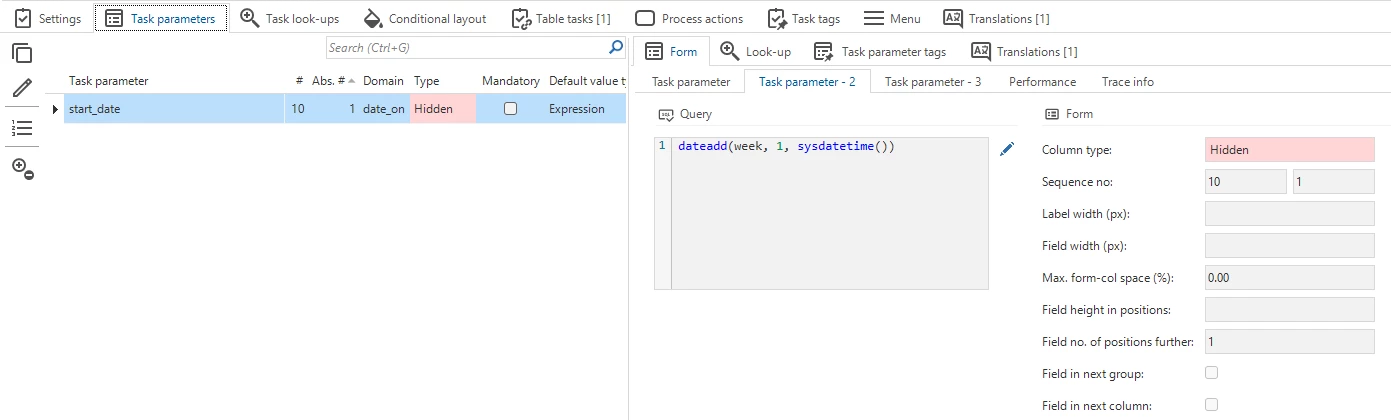Expand the start_date row arrow indicator

55,109
